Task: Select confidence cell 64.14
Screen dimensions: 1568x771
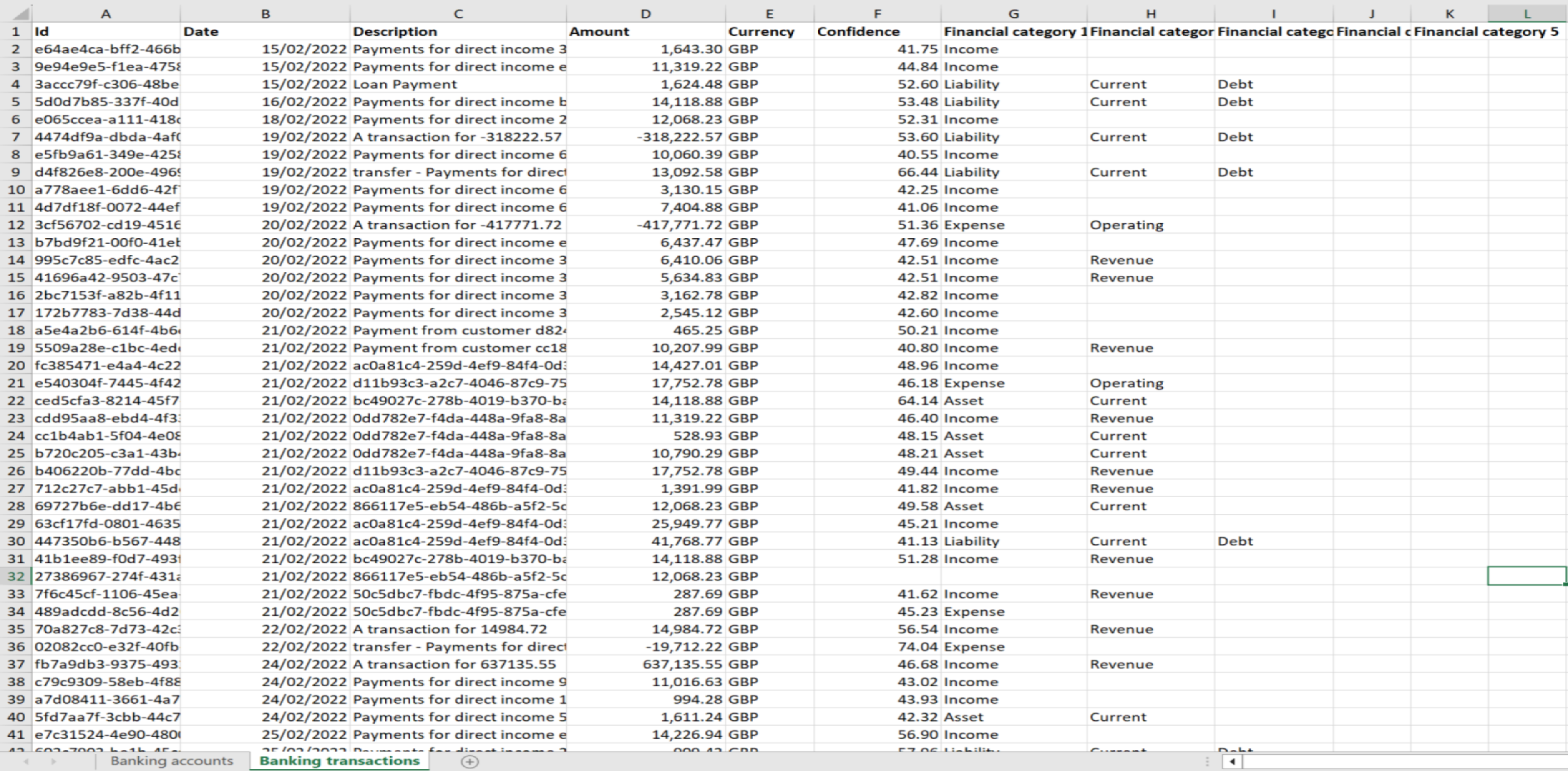Action: pos(878,400)
